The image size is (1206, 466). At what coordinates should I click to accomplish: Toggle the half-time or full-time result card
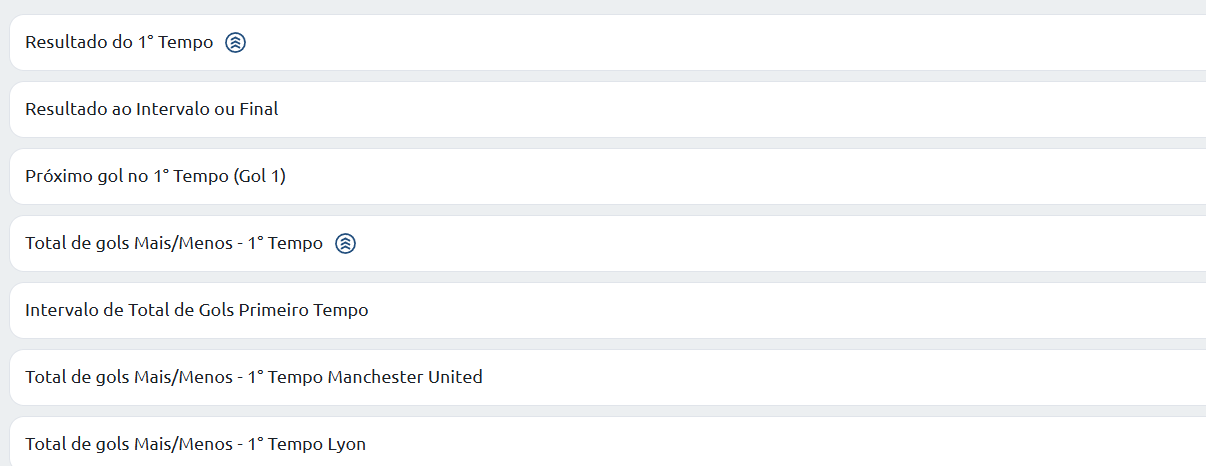click(608, 110)
